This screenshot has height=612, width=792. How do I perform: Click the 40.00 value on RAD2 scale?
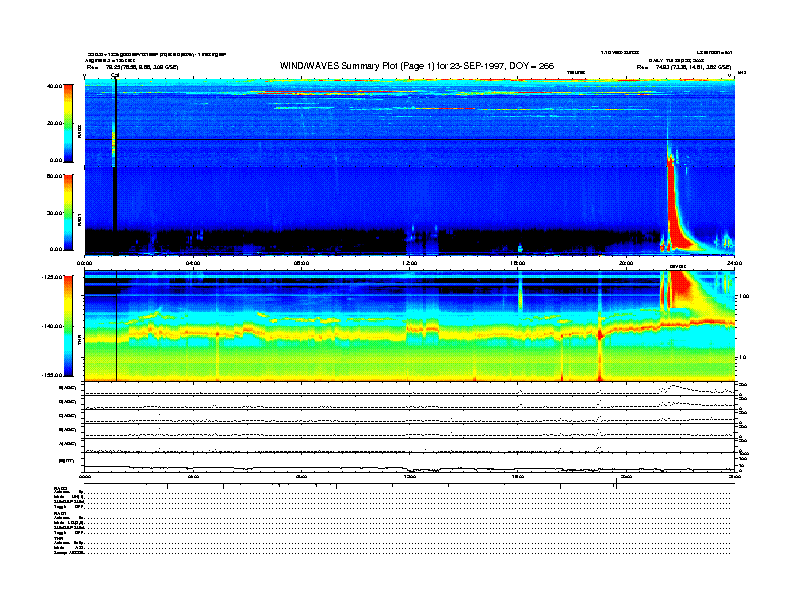pyautogui.click(x=54, y=86)
